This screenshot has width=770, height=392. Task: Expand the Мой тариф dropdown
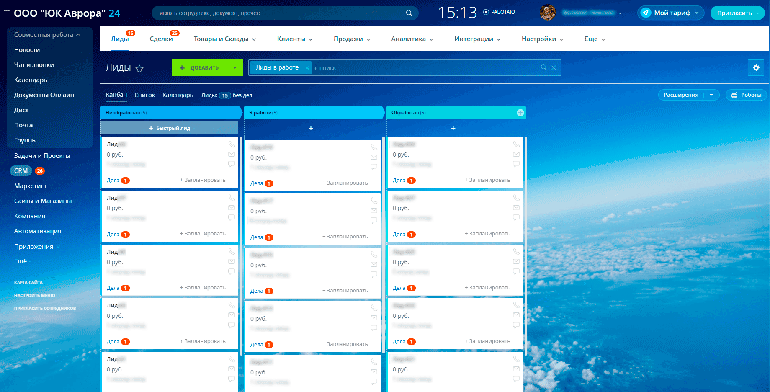[671, 13]
